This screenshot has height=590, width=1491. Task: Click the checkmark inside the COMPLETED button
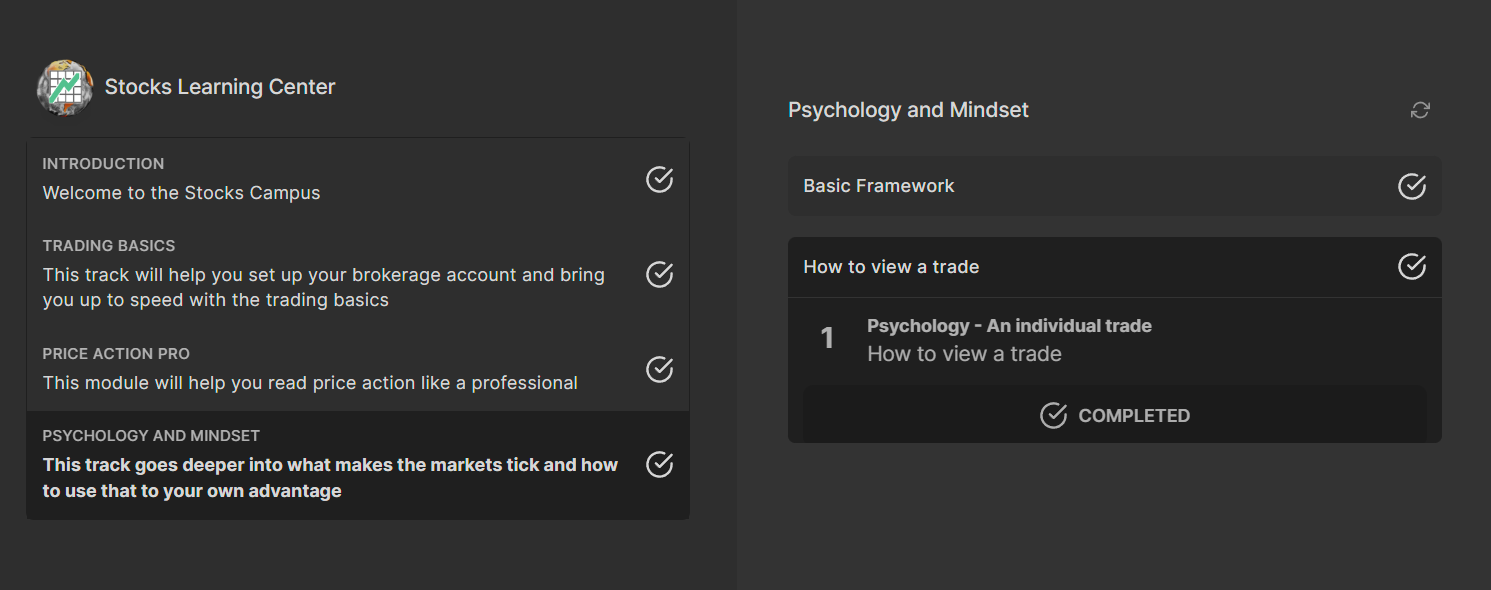coord(1053,415)
